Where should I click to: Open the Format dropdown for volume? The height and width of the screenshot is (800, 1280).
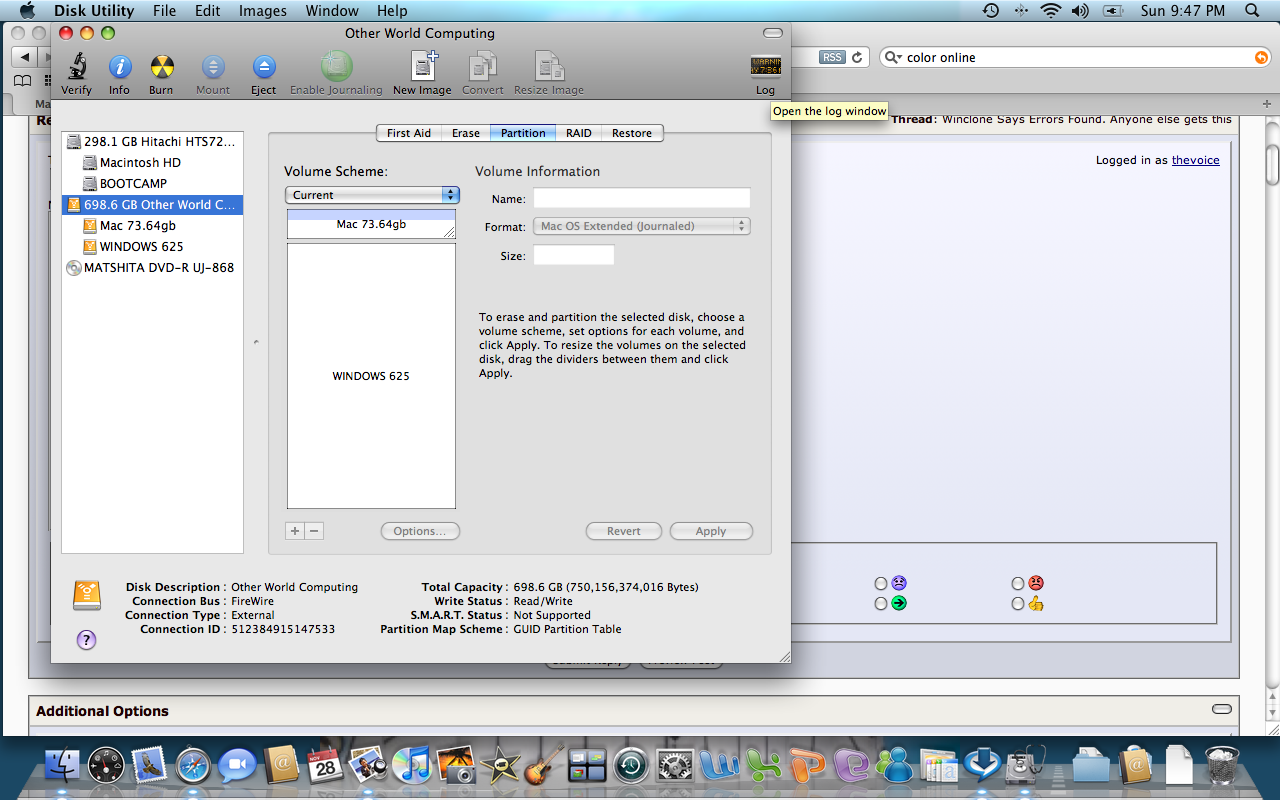point(641,226)
